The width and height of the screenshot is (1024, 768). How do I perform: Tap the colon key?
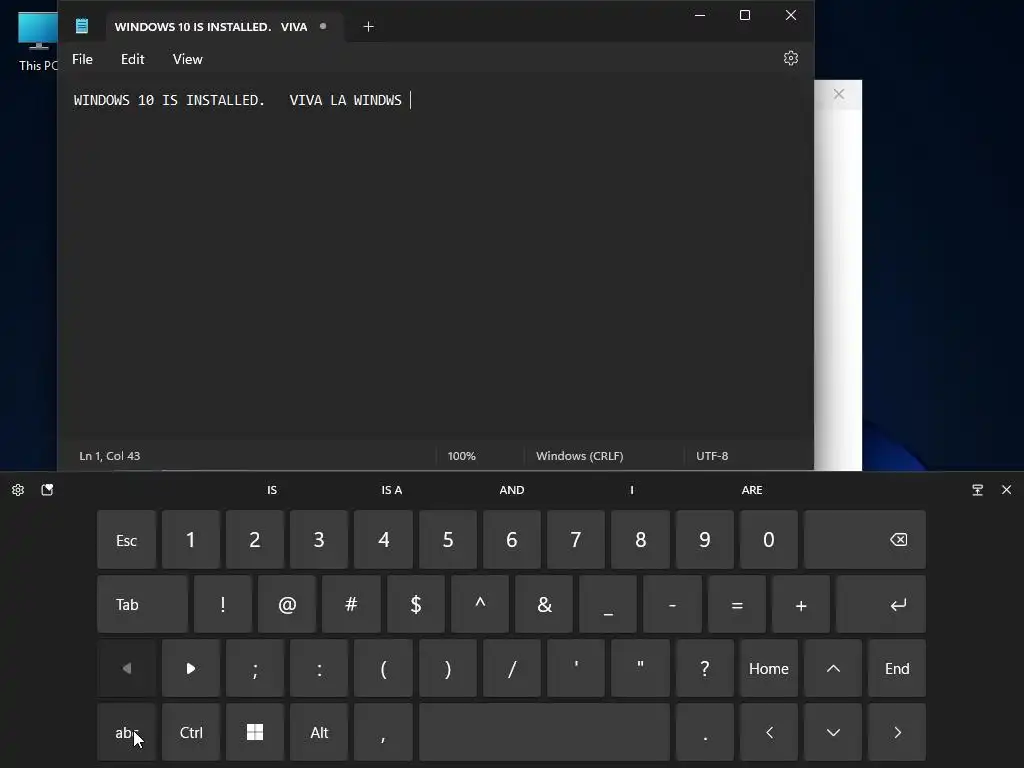(x=319, y=668)
